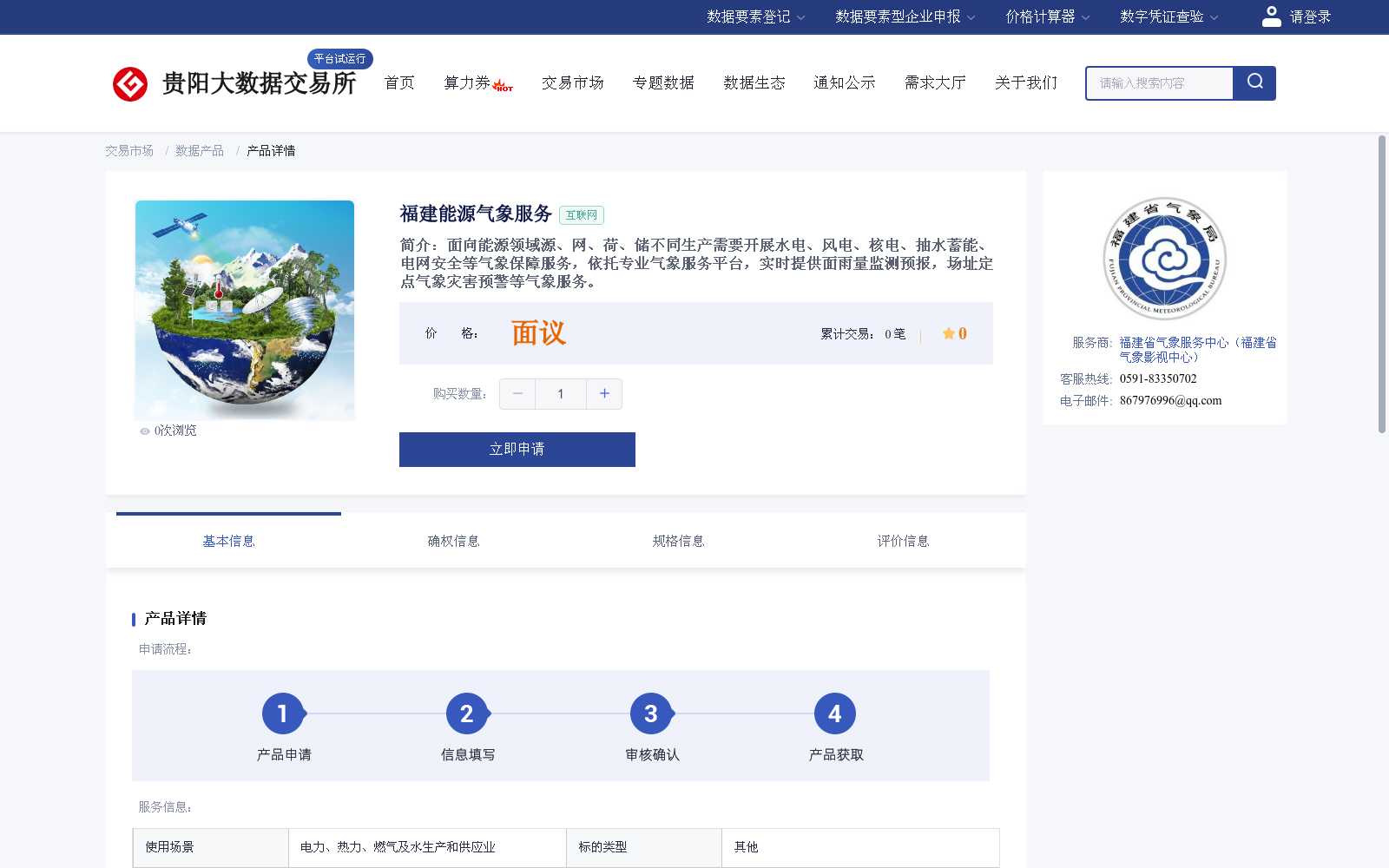This screenshot has height=868, width=1389.
Task: Click hotline number 0591-83350702
Action: tap(1158, 379)
